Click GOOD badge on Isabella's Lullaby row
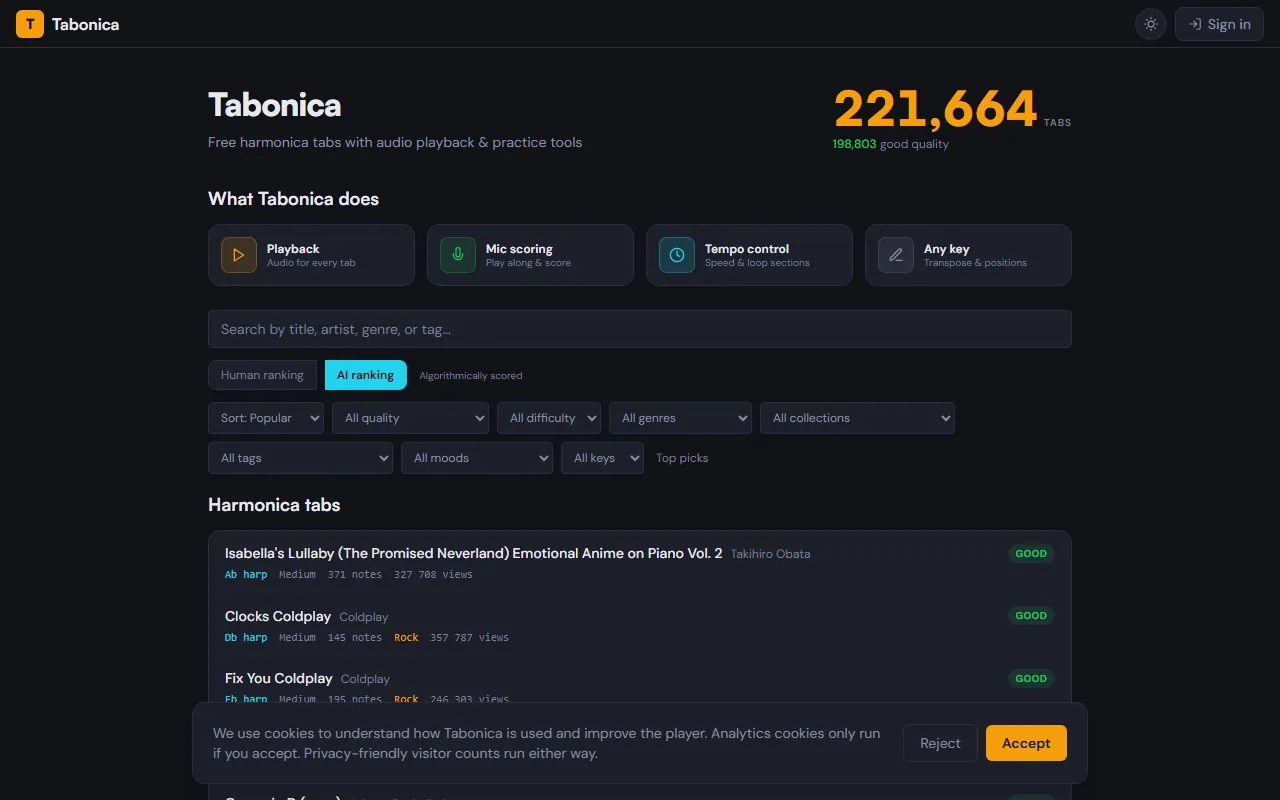 pyautogui.click(x=1031, y=553)
